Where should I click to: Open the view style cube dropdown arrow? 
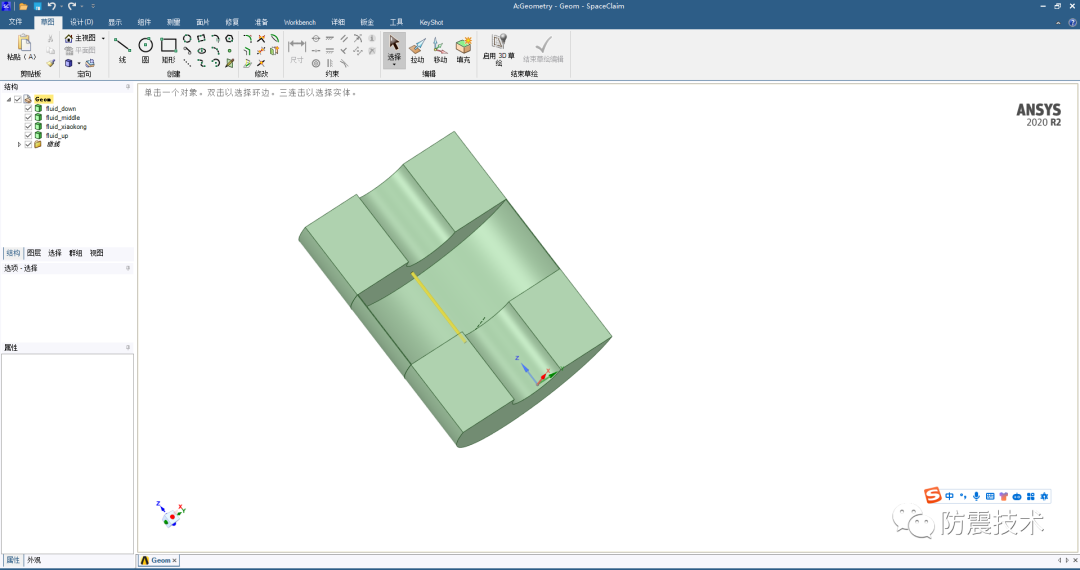pos(79,63)
